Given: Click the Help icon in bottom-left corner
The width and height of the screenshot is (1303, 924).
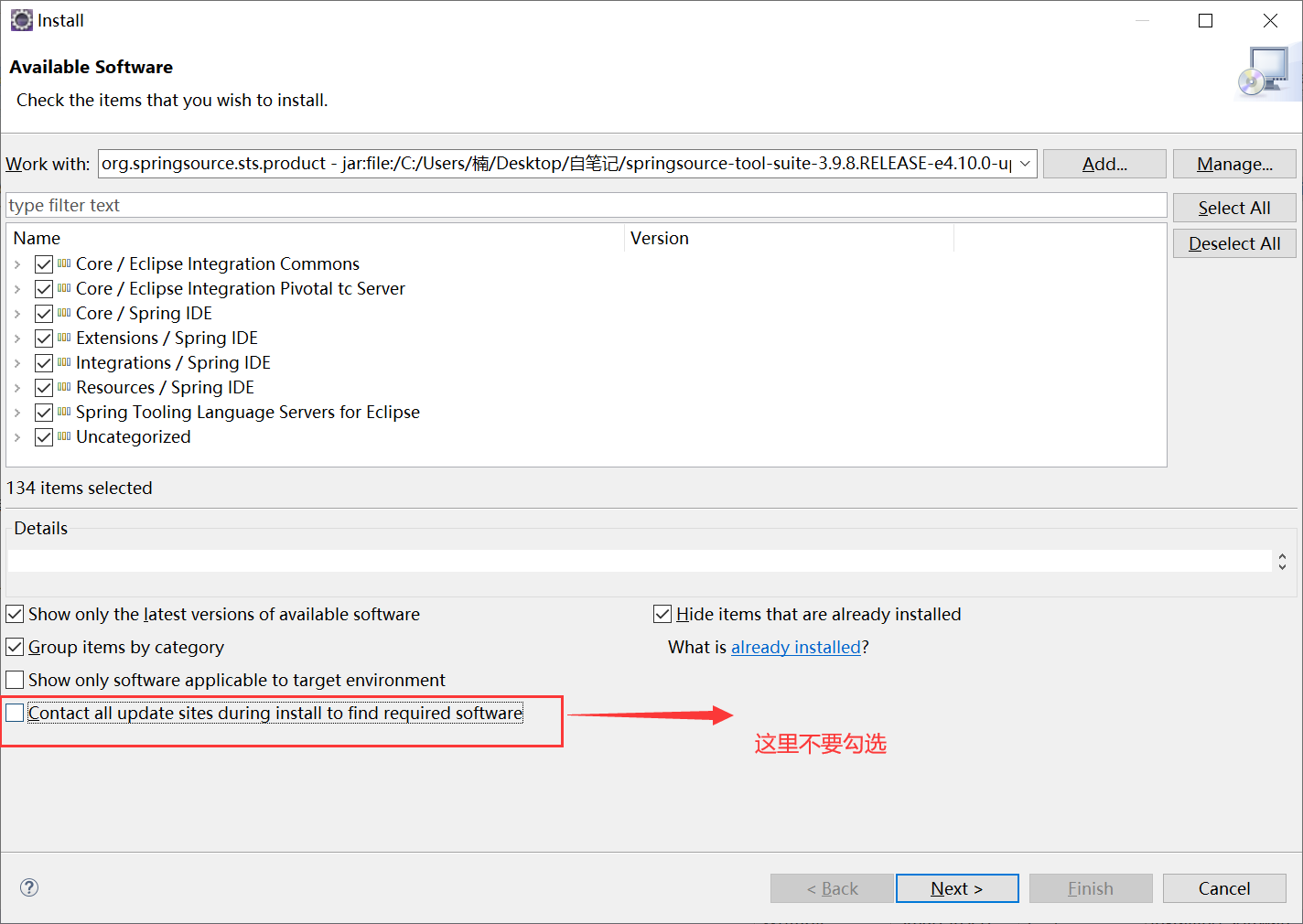Looking at the screenshot, I should tap(28, 887).
